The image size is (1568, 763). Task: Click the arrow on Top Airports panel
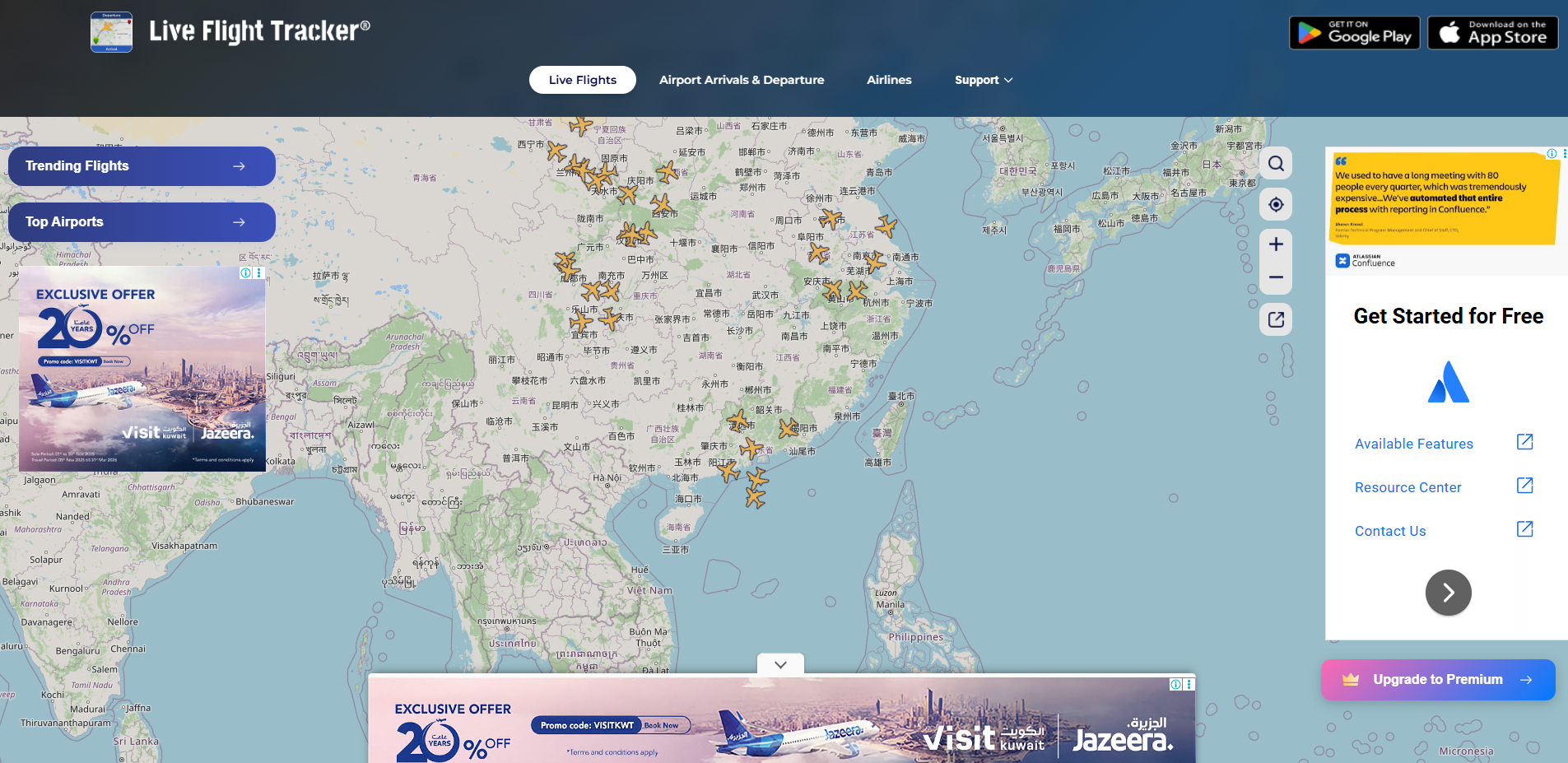(239, 222)
